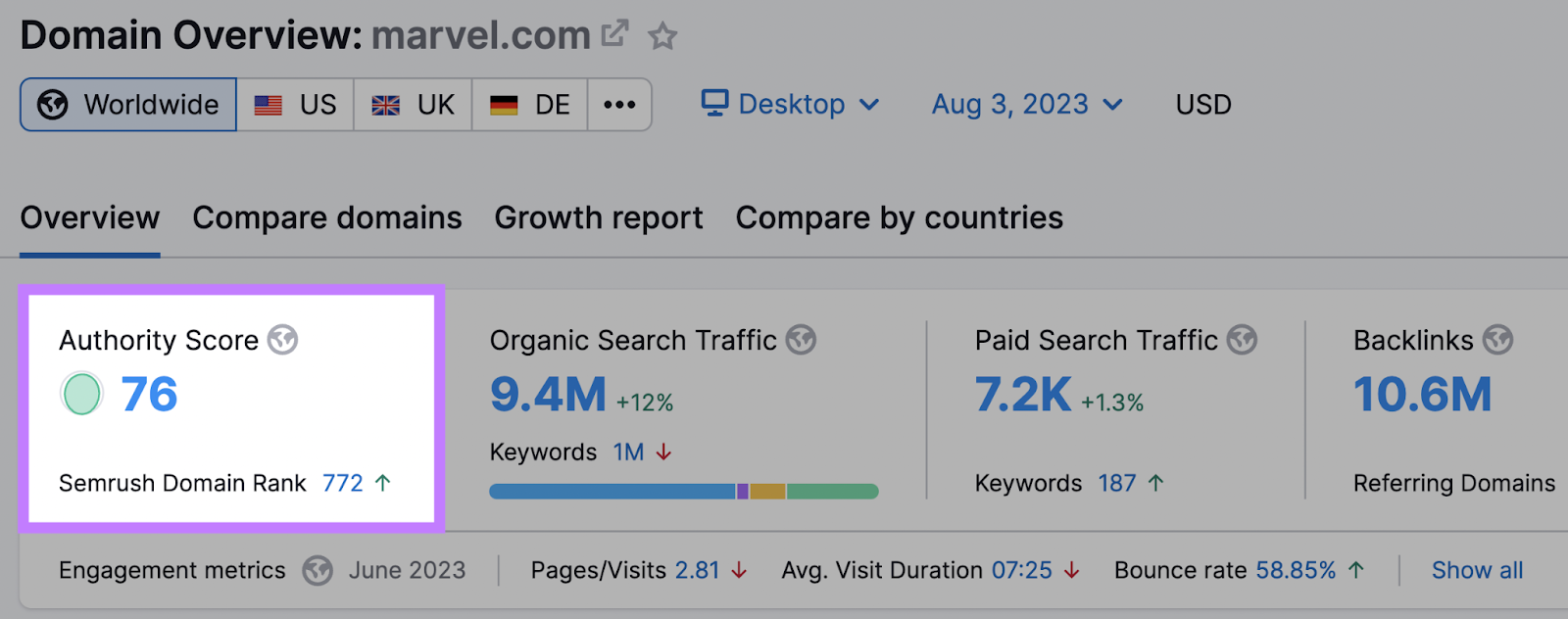This screenshot has width=1568, height=619.
Task: Click the keyword intent distribution bar
Action: click(x=683, y=490)
